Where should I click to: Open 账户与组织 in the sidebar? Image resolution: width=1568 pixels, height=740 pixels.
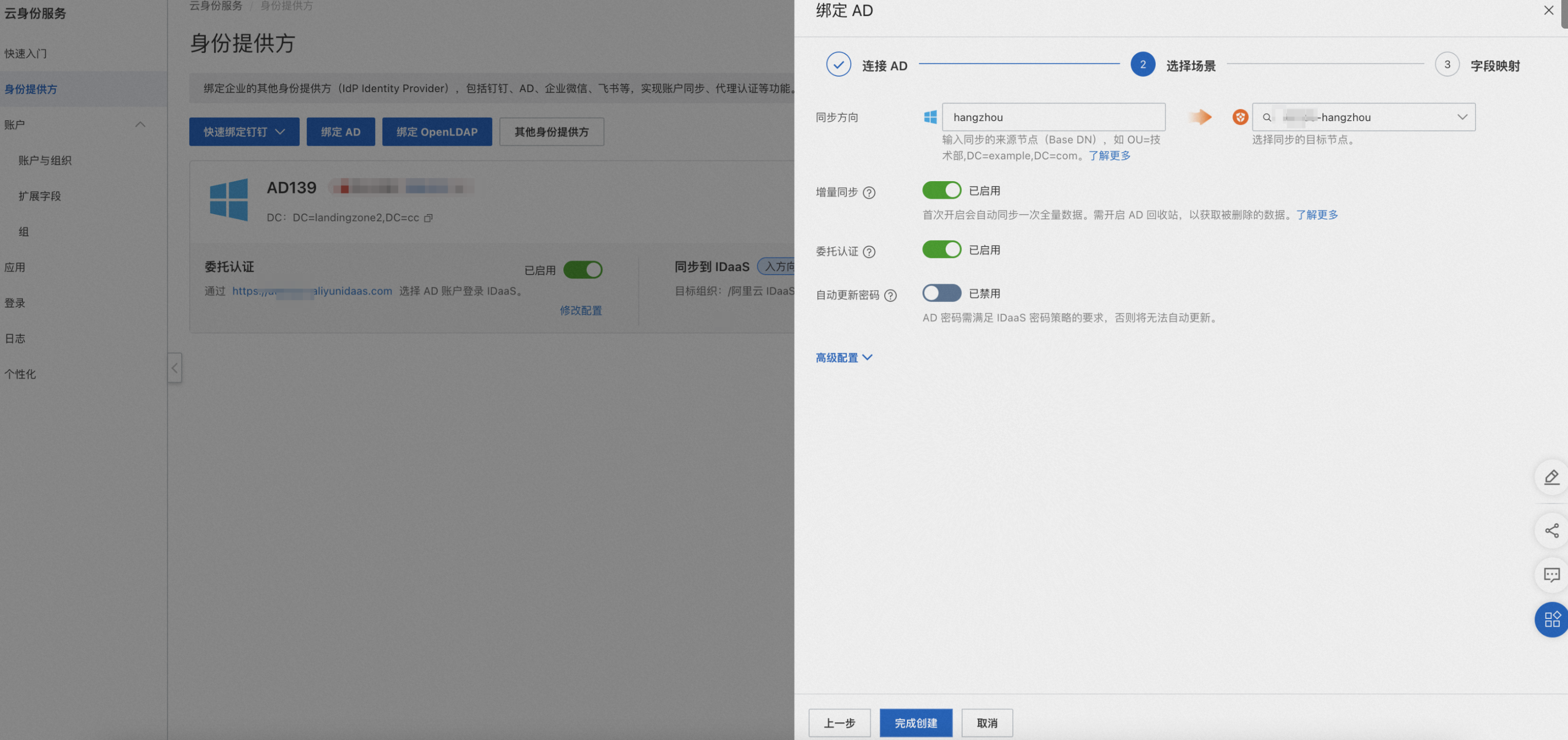coord(45,160)
